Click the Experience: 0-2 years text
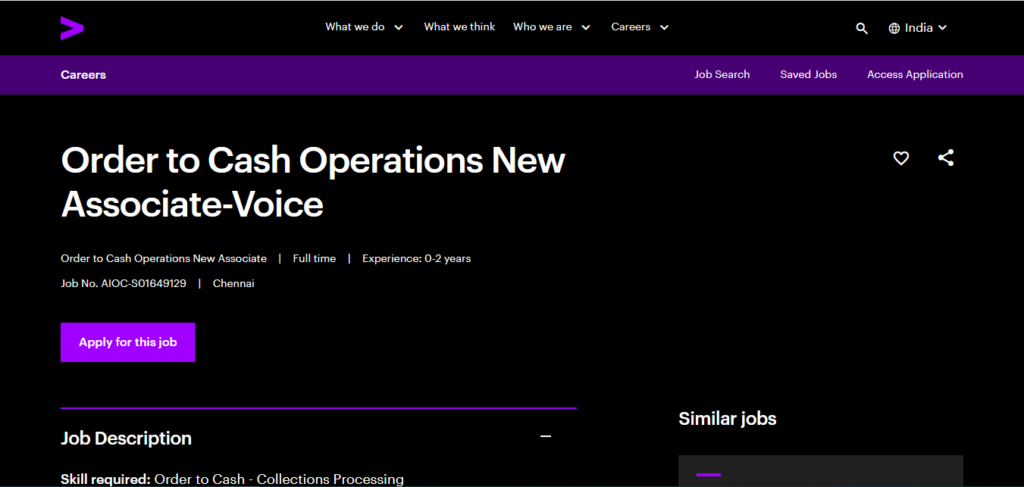The image size is (1024, 487). (416, 259)
